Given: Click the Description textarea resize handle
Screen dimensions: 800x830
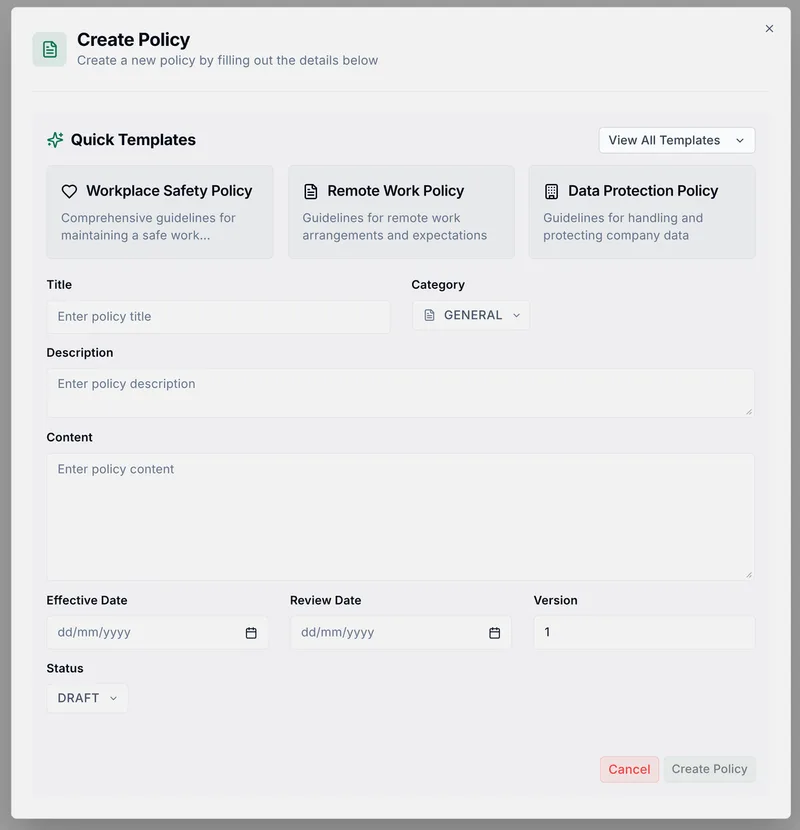Looking at the screenshot, I should tap(749, 411).
